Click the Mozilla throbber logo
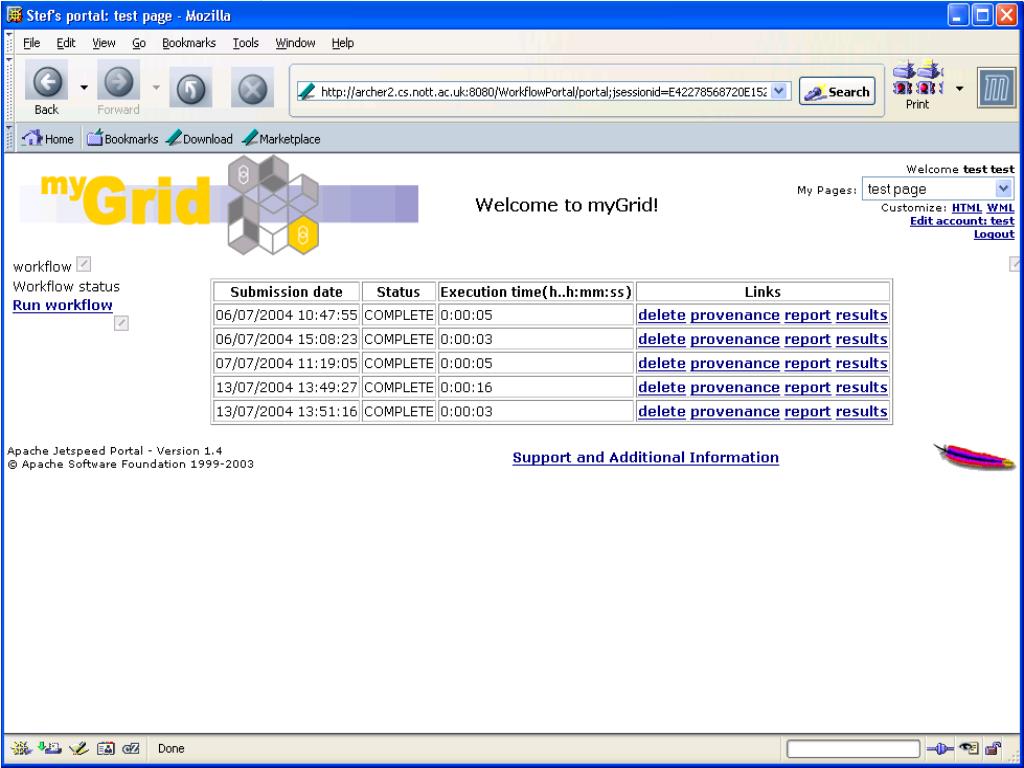The height and width of the screenshot is (768, 1024). tap(997, 88)
